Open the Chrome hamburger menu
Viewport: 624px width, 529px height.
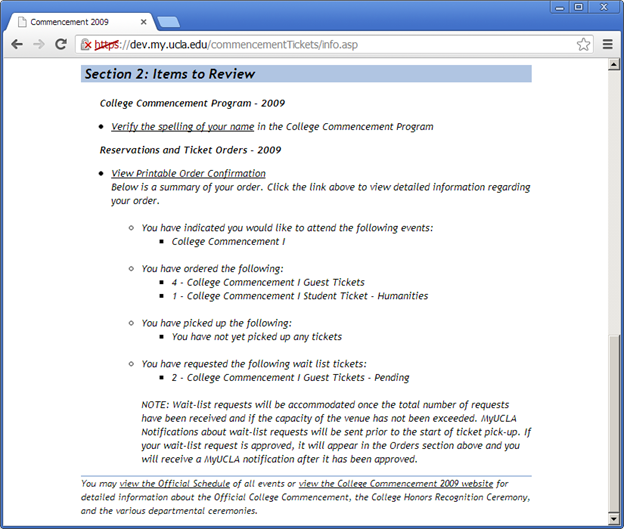[x=608, y=44]
